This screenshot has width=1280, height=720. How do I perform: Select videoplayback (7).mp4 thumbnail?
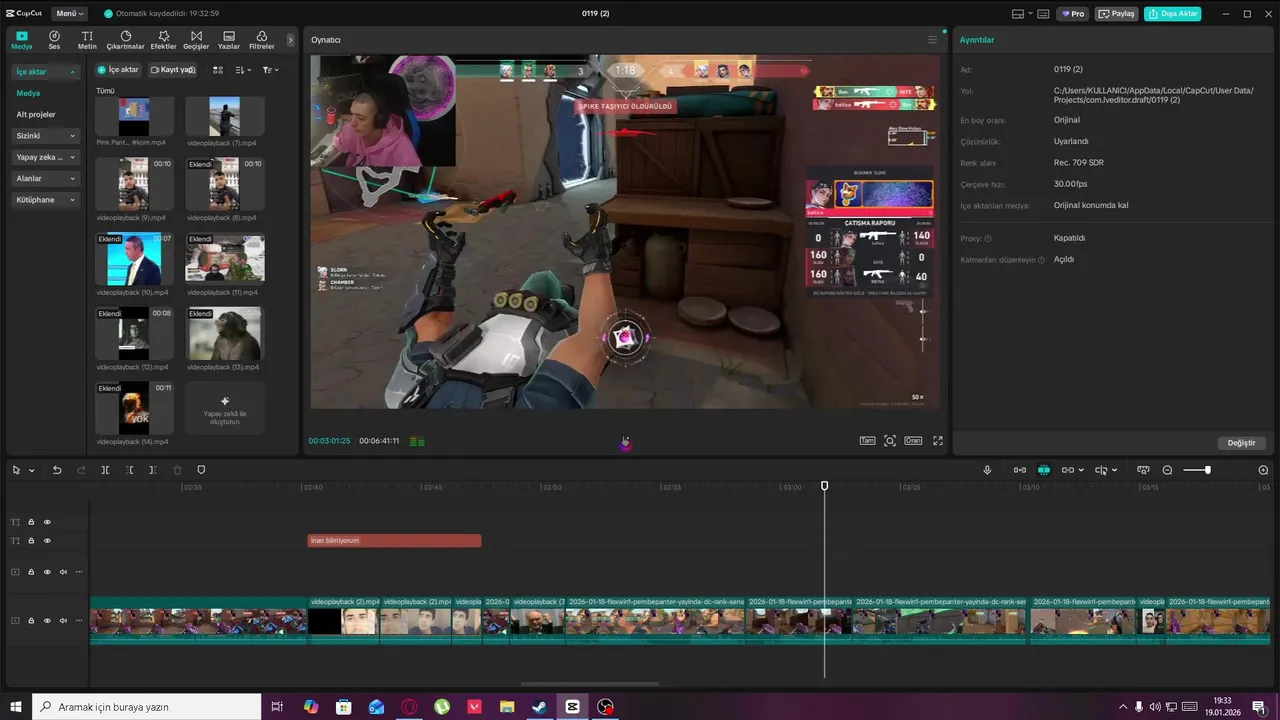click(x=225, y=116)
